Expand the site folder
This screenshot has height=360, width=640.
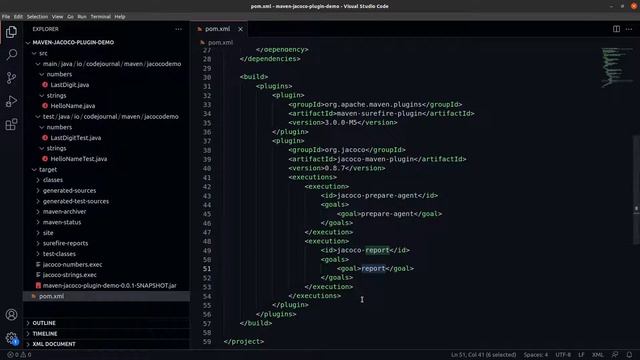point(48,233)
